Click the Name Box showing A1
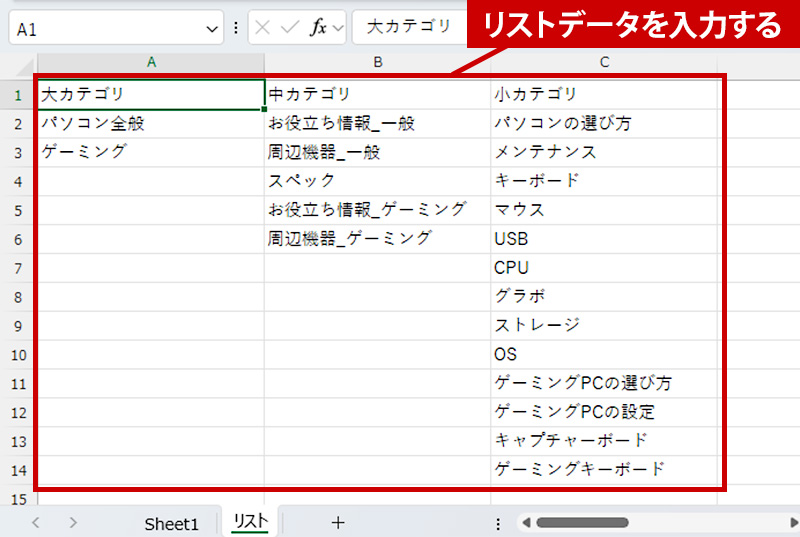Viewport: 800px width, 537px height. (116, 28)
